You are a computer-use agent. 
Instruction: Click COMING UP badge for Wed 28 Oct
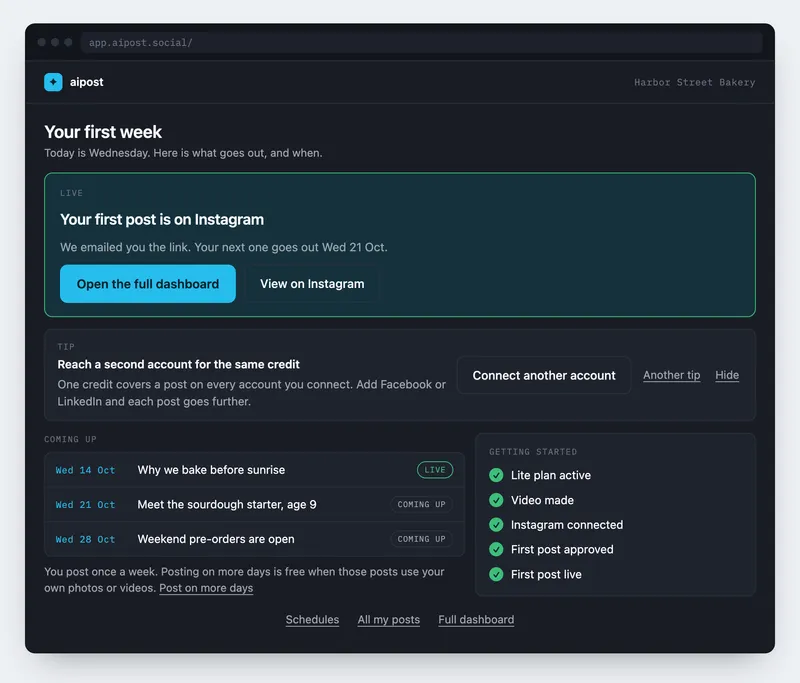pos(421,539)
